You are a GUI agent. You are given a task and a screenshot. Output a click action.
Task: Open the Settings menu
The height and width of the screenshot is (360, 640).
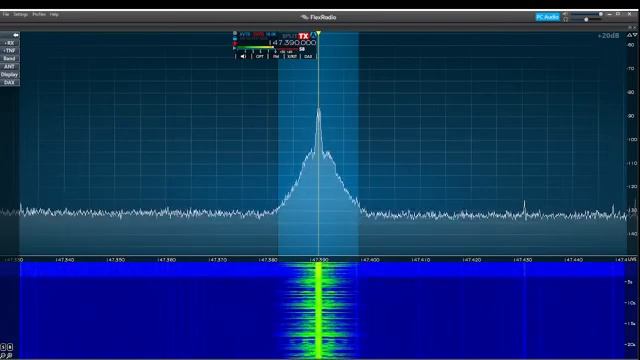[20, 14]
